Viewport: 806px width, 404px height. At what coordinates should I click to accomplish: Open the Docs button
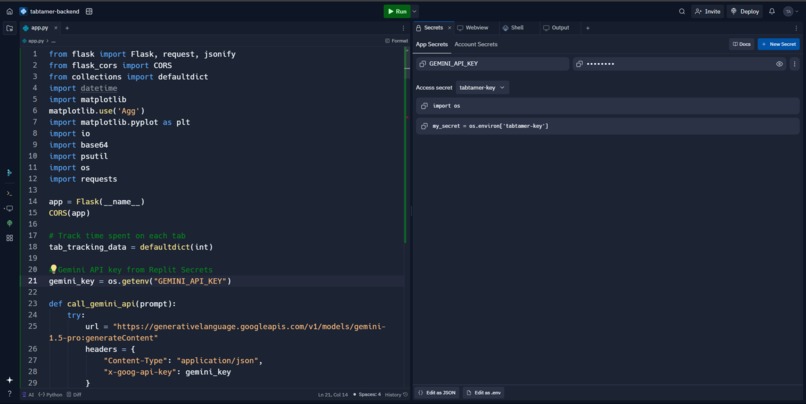741,44
